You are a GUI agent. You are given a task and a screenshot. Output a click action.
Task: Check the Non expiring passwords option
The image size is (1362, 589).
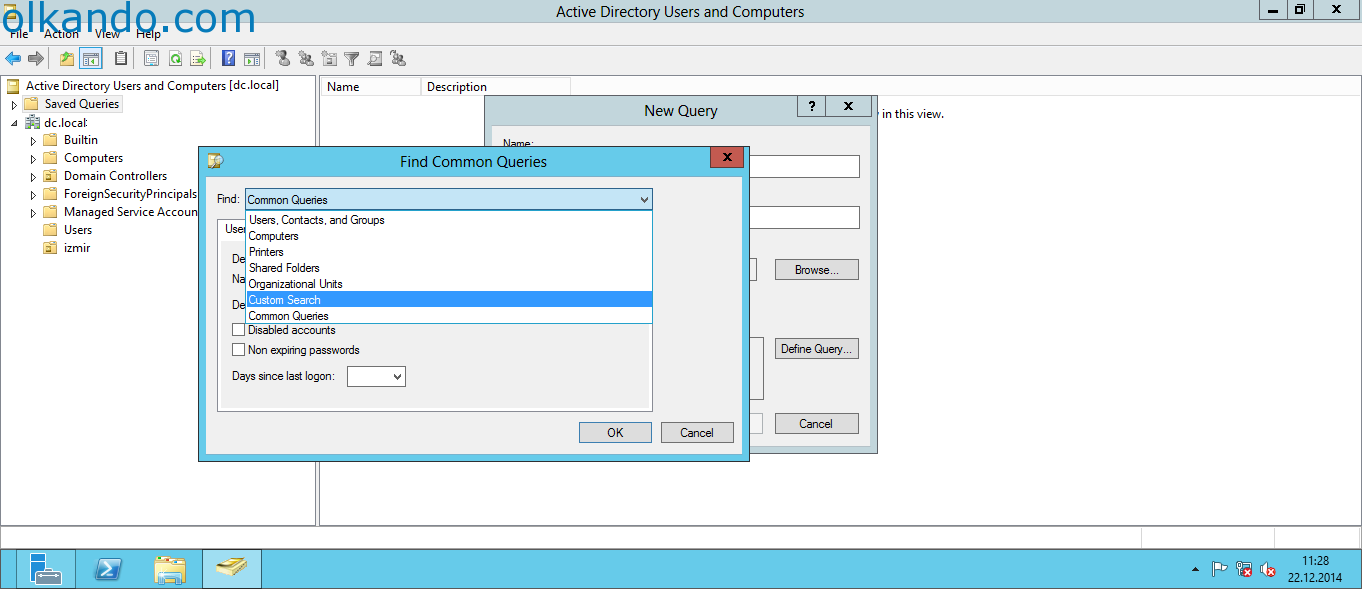[238, 350]
